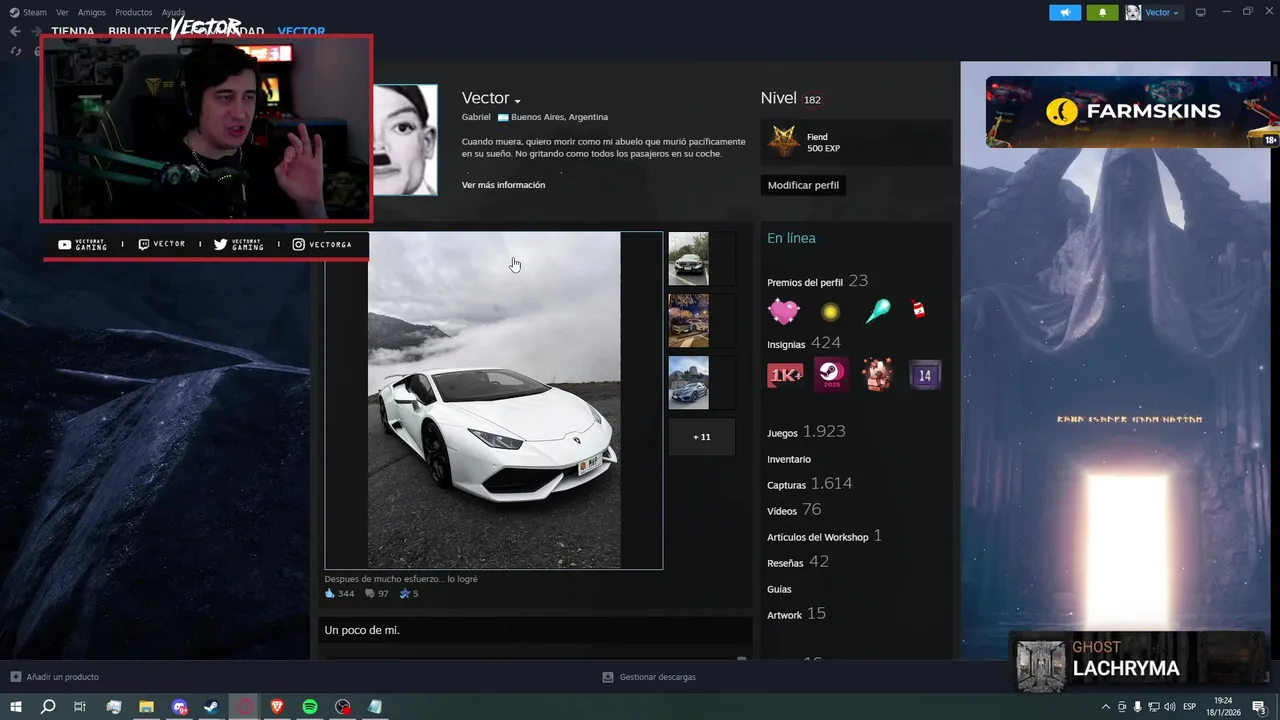Open the Inventario link

pos(789,459)
